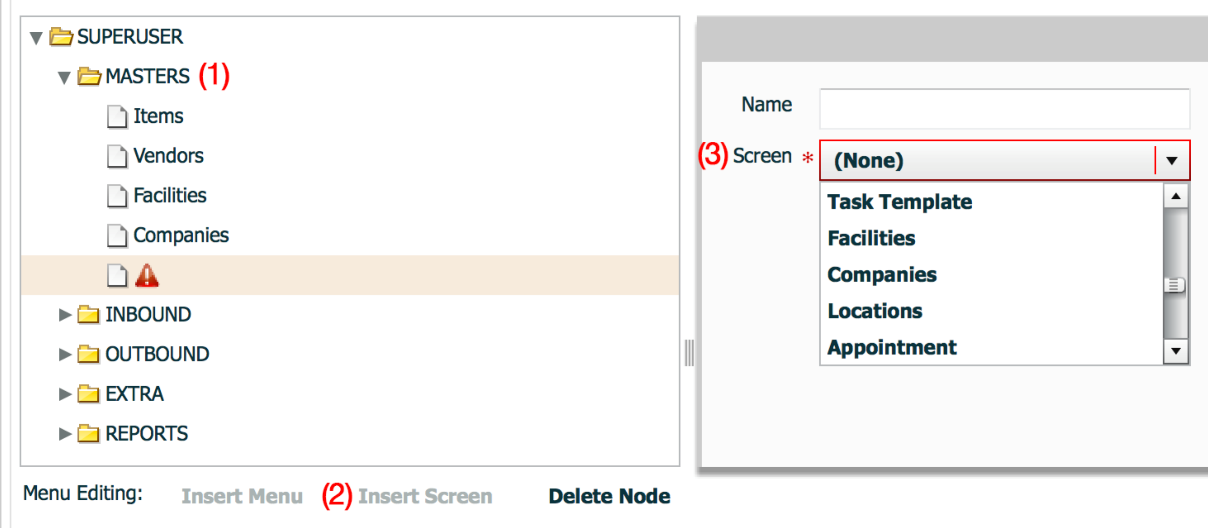Viewport: 1208px width, 528px height.
Task: Click the Insert Screen link
Action: point(425,496)
